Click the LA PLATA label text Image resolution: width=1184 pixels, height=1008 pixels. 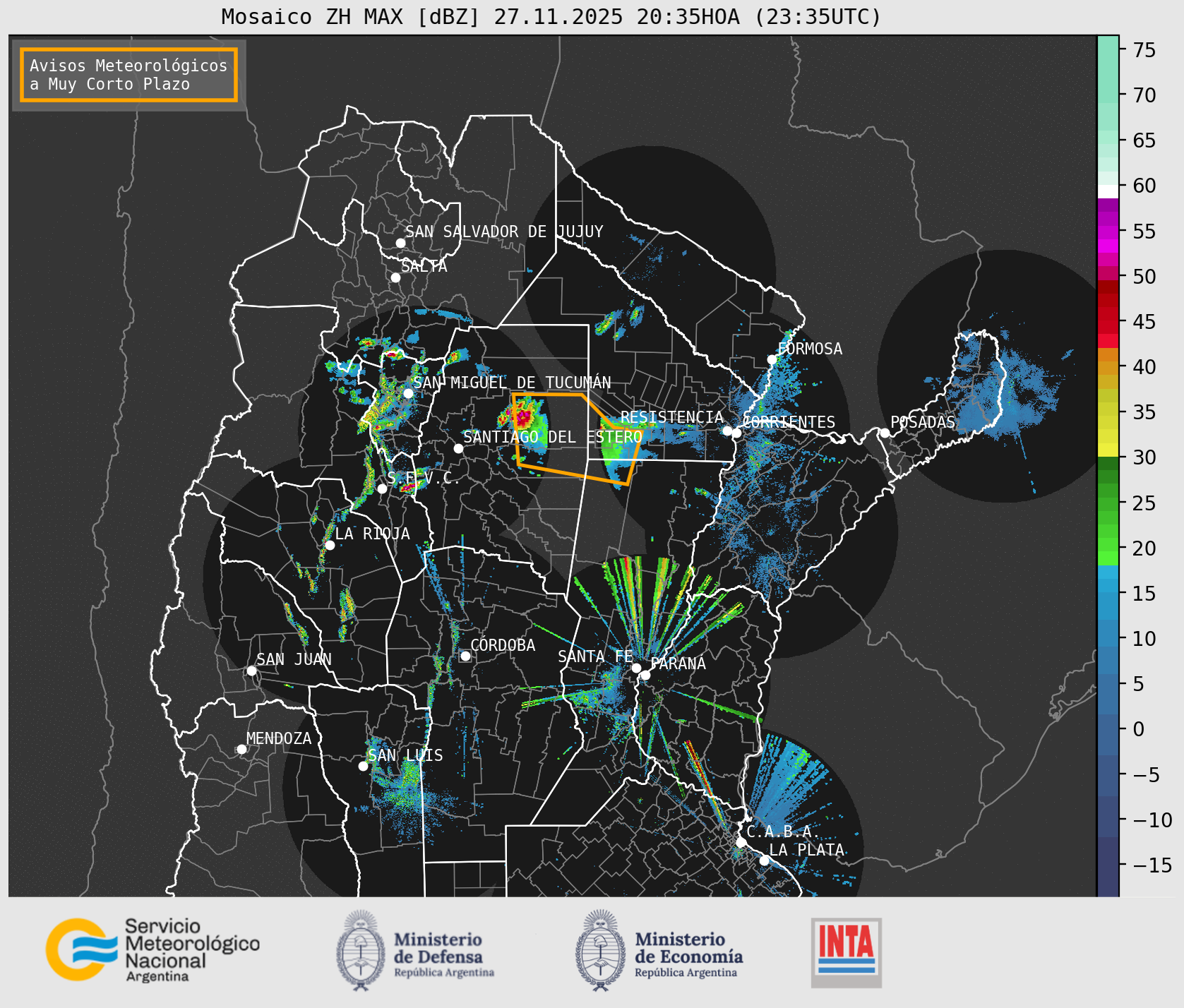click(806, 850)
